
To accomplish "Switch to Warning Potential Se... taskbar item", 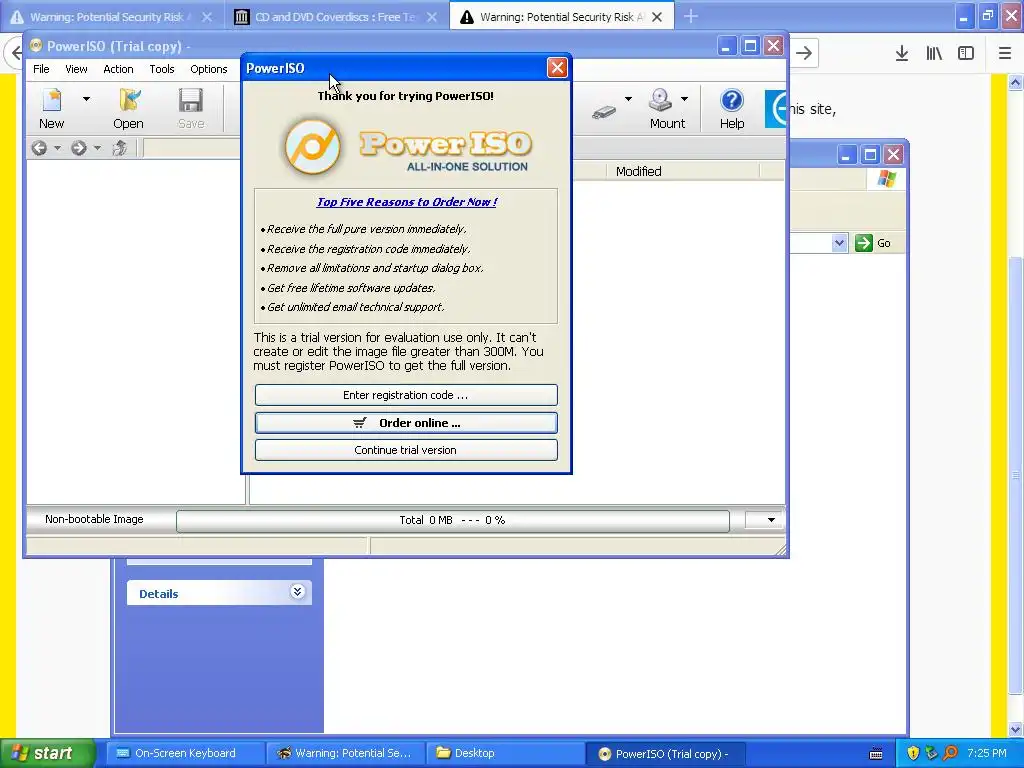I will [345, 753].
